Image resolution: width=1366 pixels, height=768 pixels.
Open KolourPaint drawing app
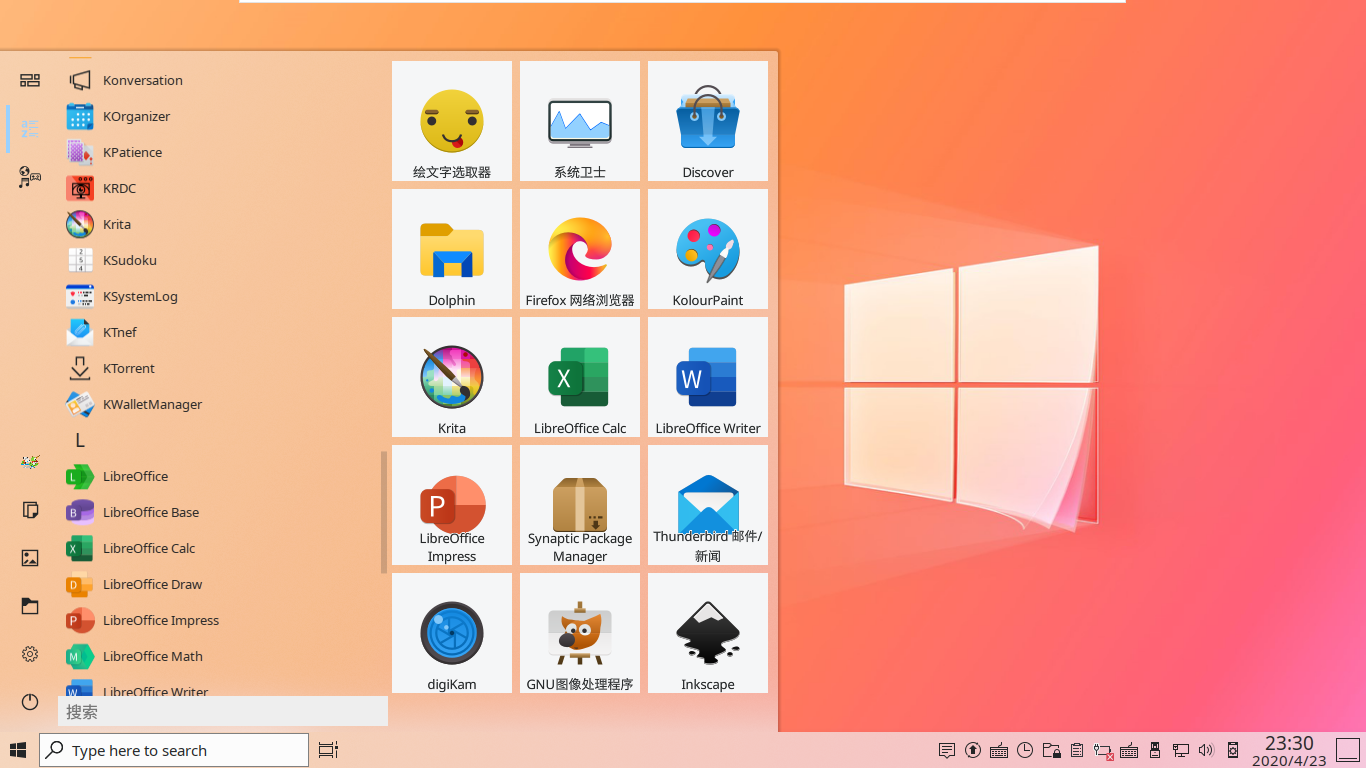pyautogui.click(x=707, y=249)
